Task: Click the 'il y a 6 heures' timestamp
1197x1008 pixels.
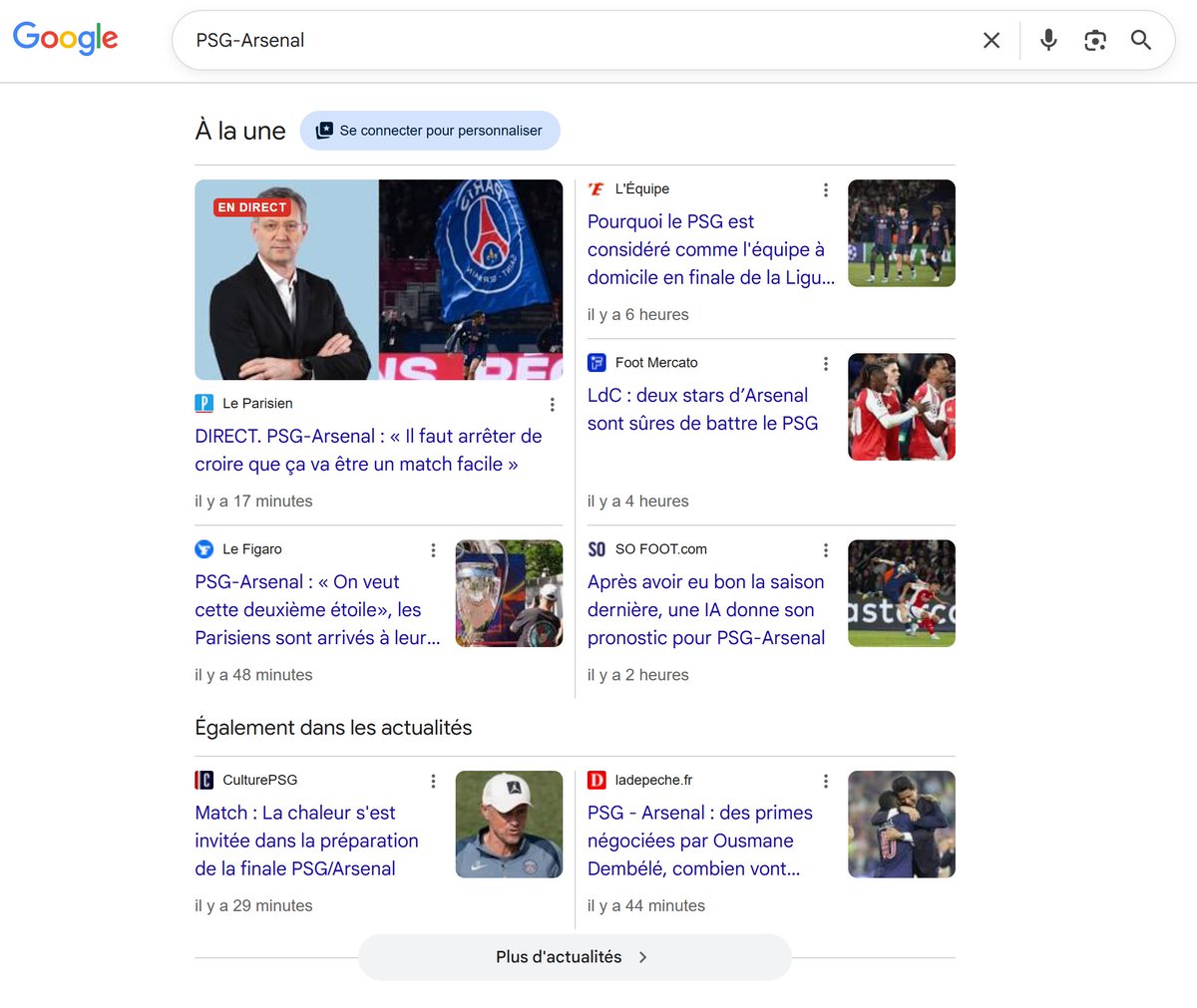Action: click(x=638, y=315)
